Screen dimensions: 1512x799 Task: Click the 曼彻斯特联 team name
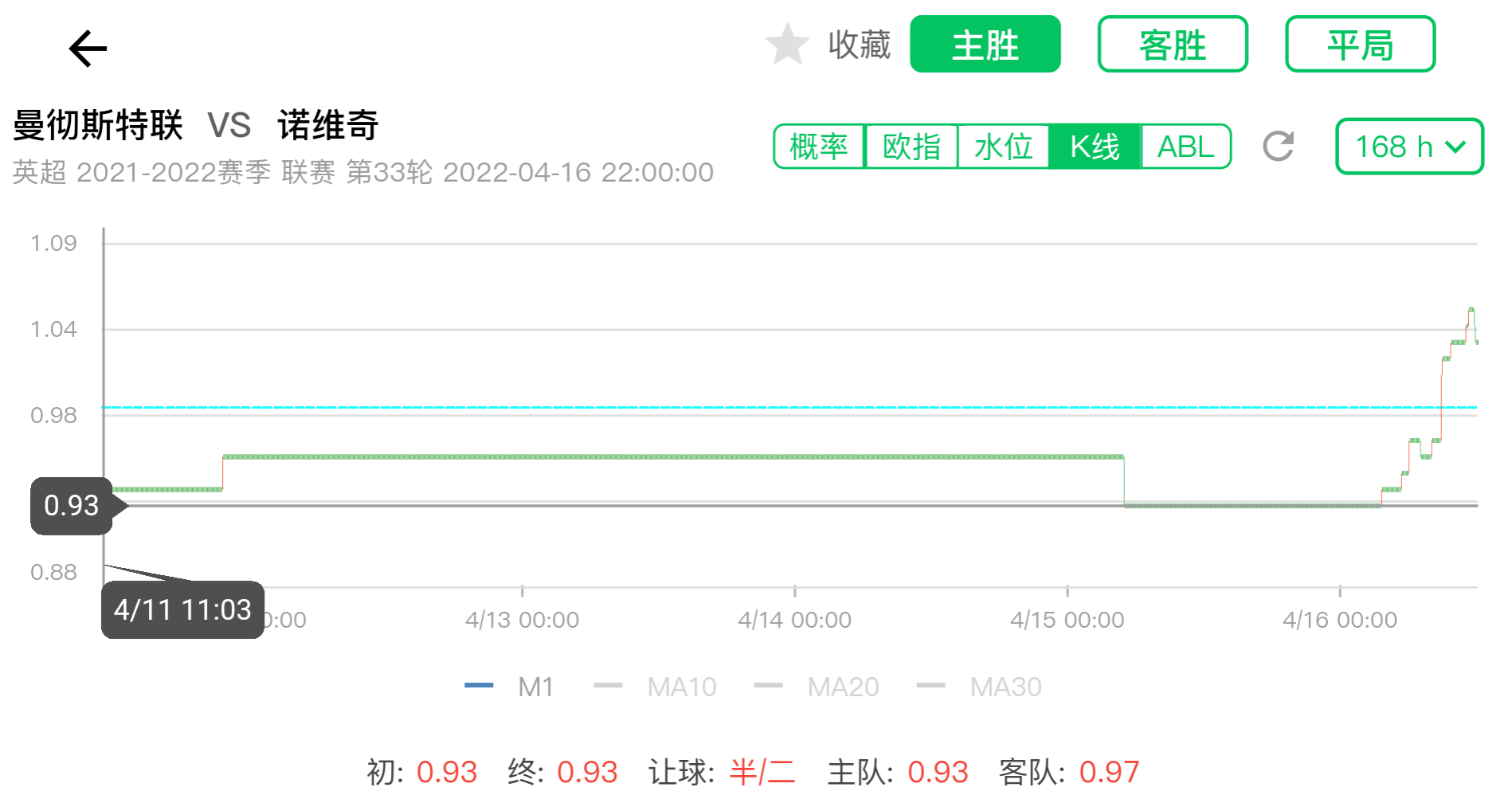98,125
